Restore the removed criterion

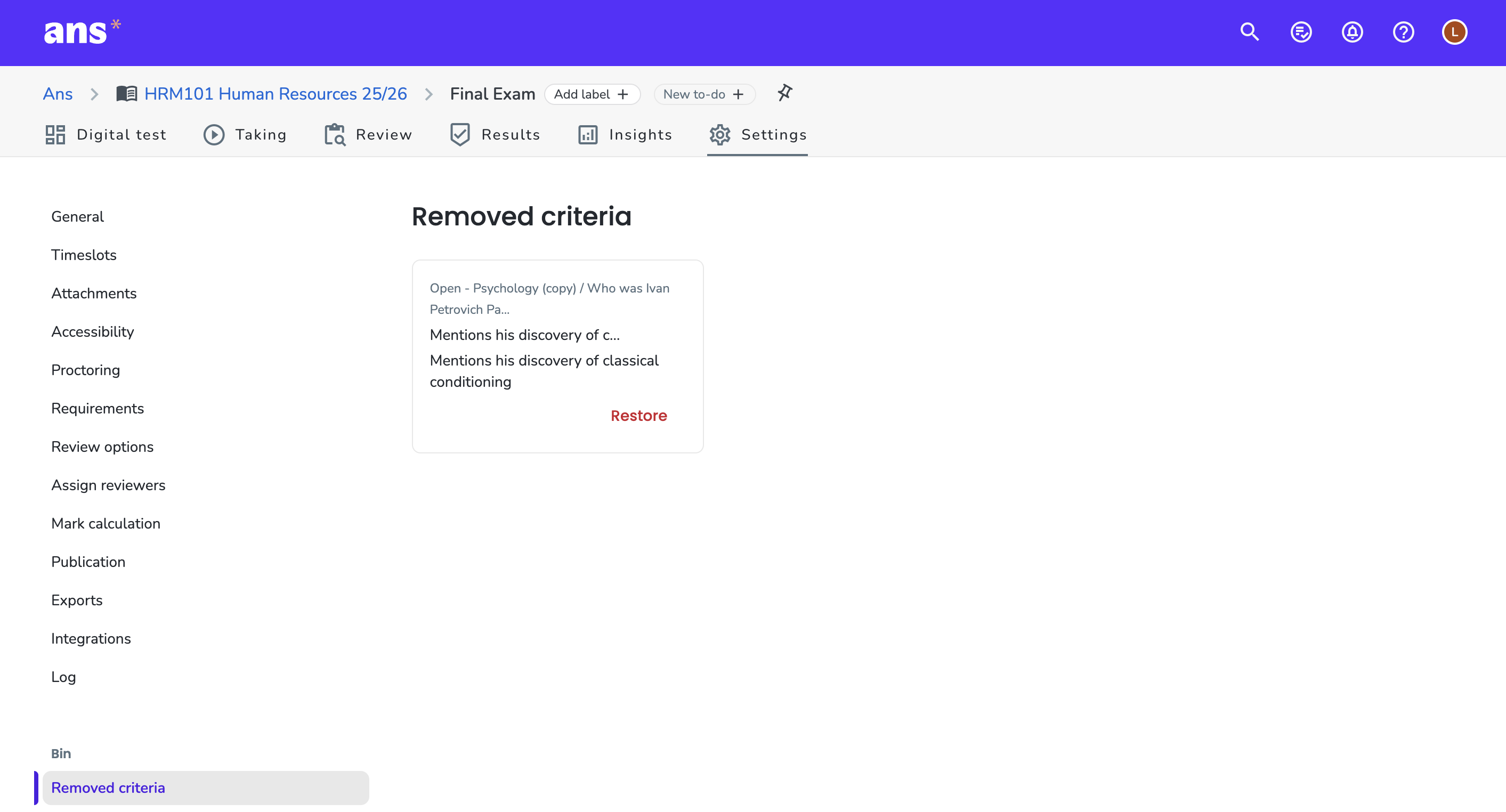point(638,416)
